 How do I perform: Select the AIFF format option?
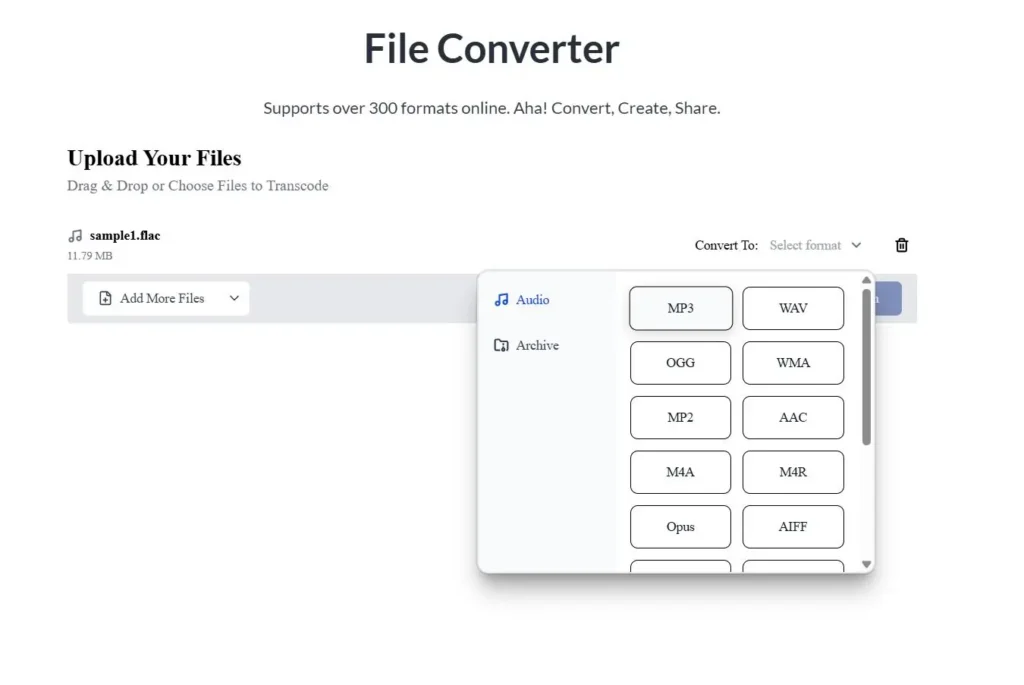tap(793, 527)
